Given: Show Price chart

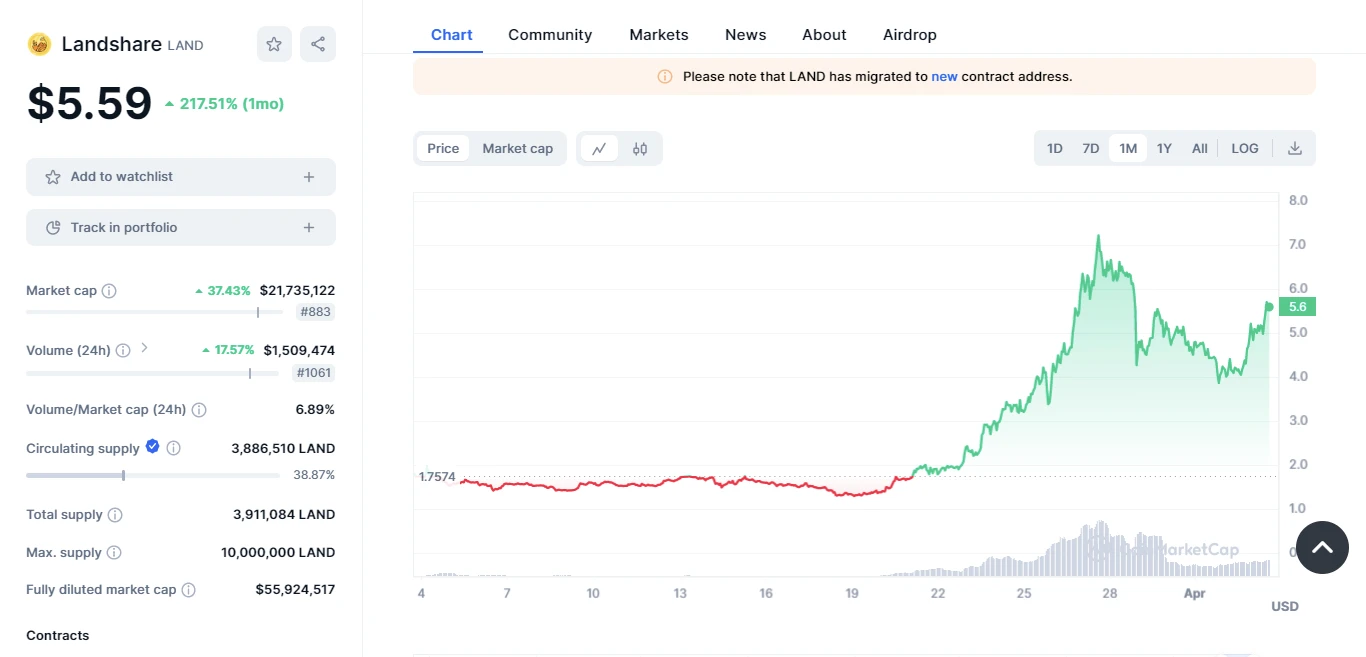Looking at the screenshot, I should (443, 148).
